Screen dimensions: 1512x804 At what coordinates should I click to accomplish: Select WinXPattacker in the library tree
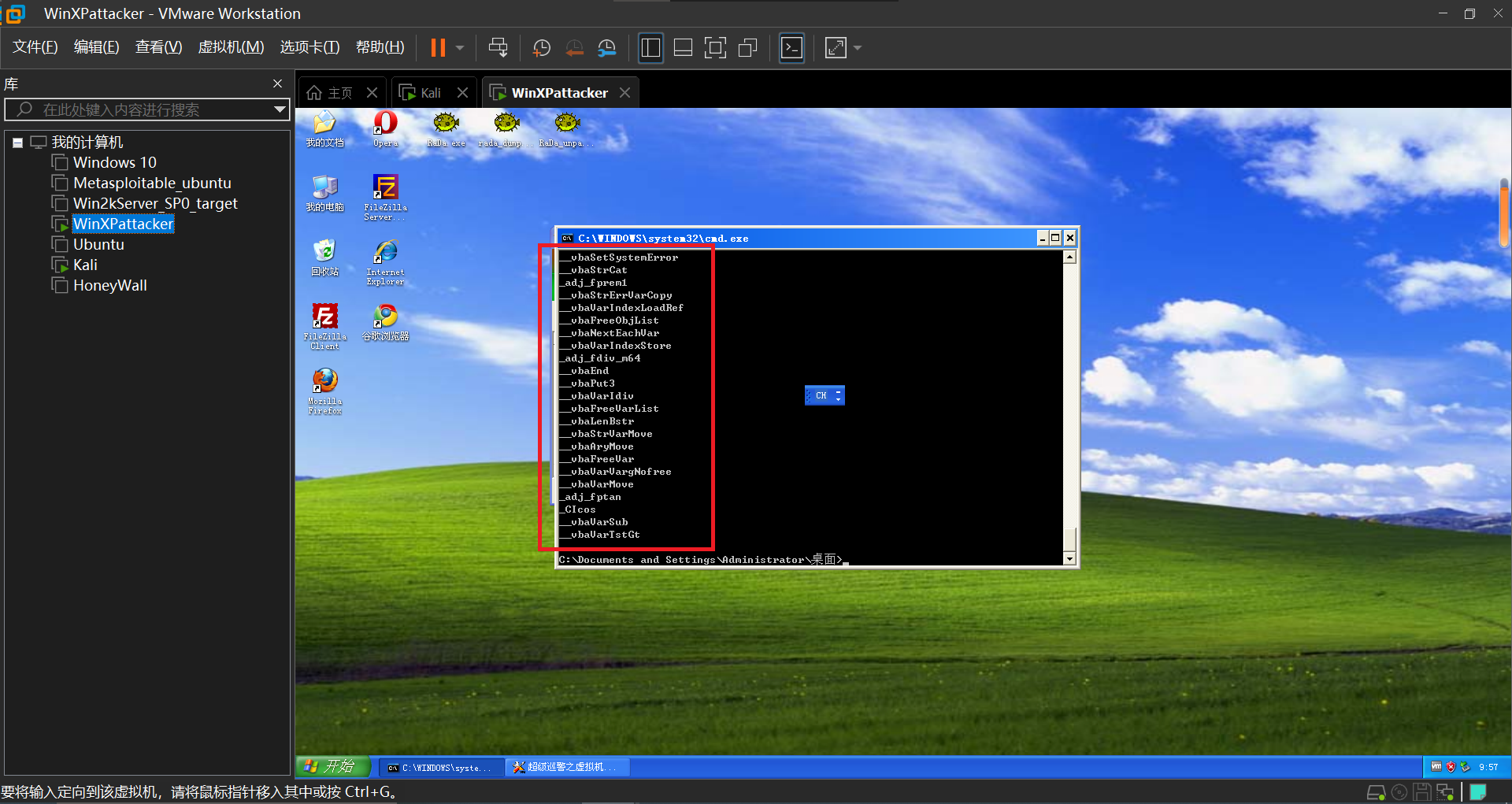point(123,224)
